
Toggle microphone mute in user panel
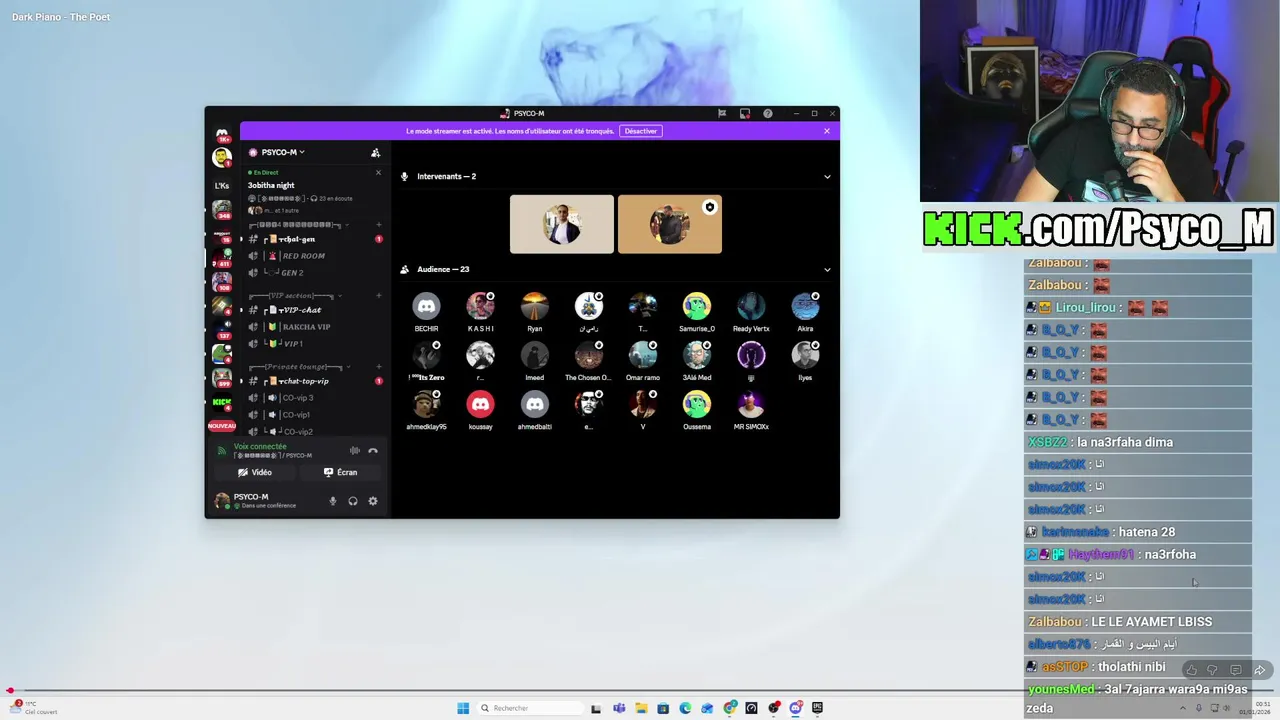pos(333,501)
